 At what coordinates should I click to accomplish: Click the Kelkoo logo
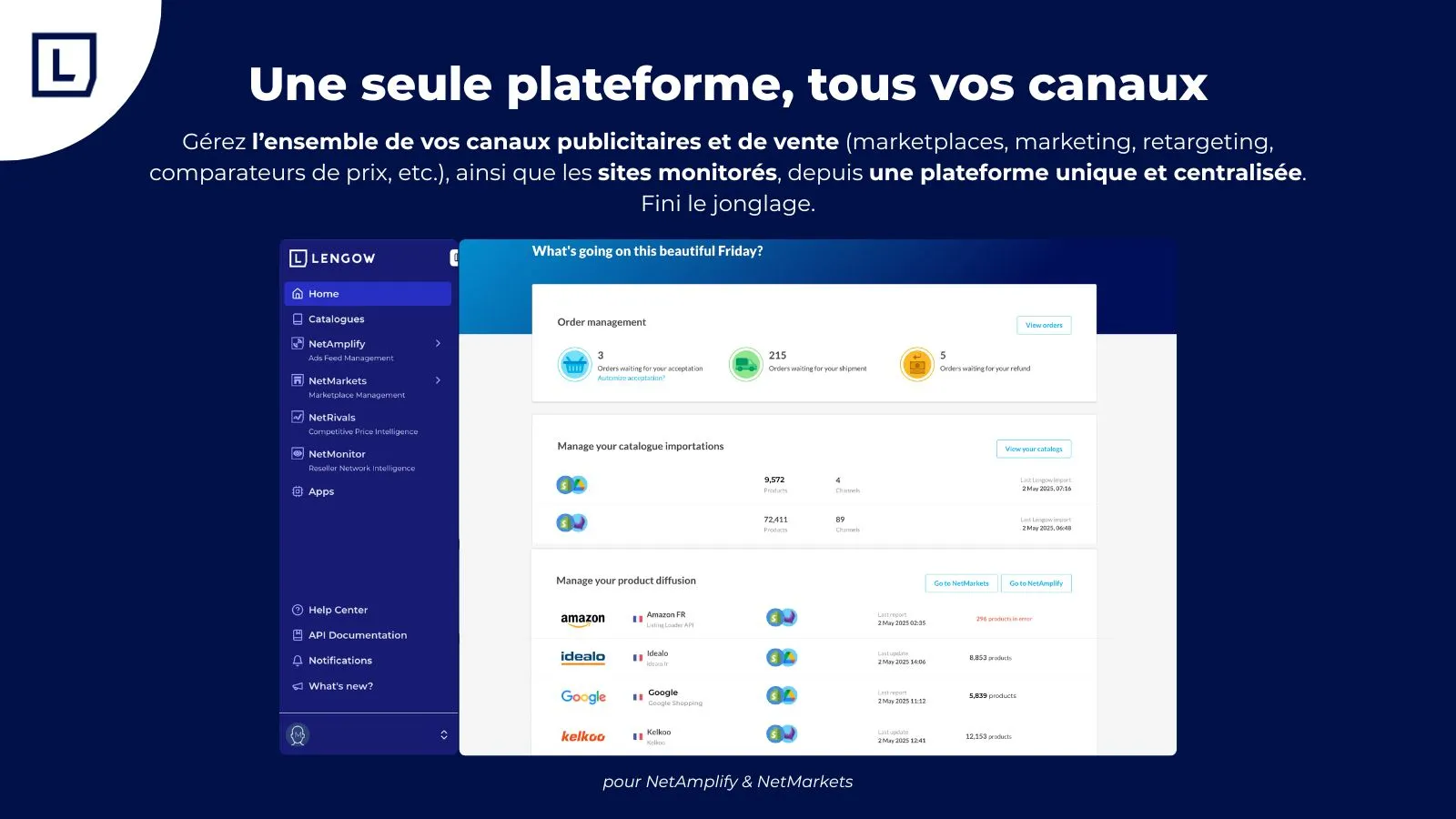tap(582, 736)
